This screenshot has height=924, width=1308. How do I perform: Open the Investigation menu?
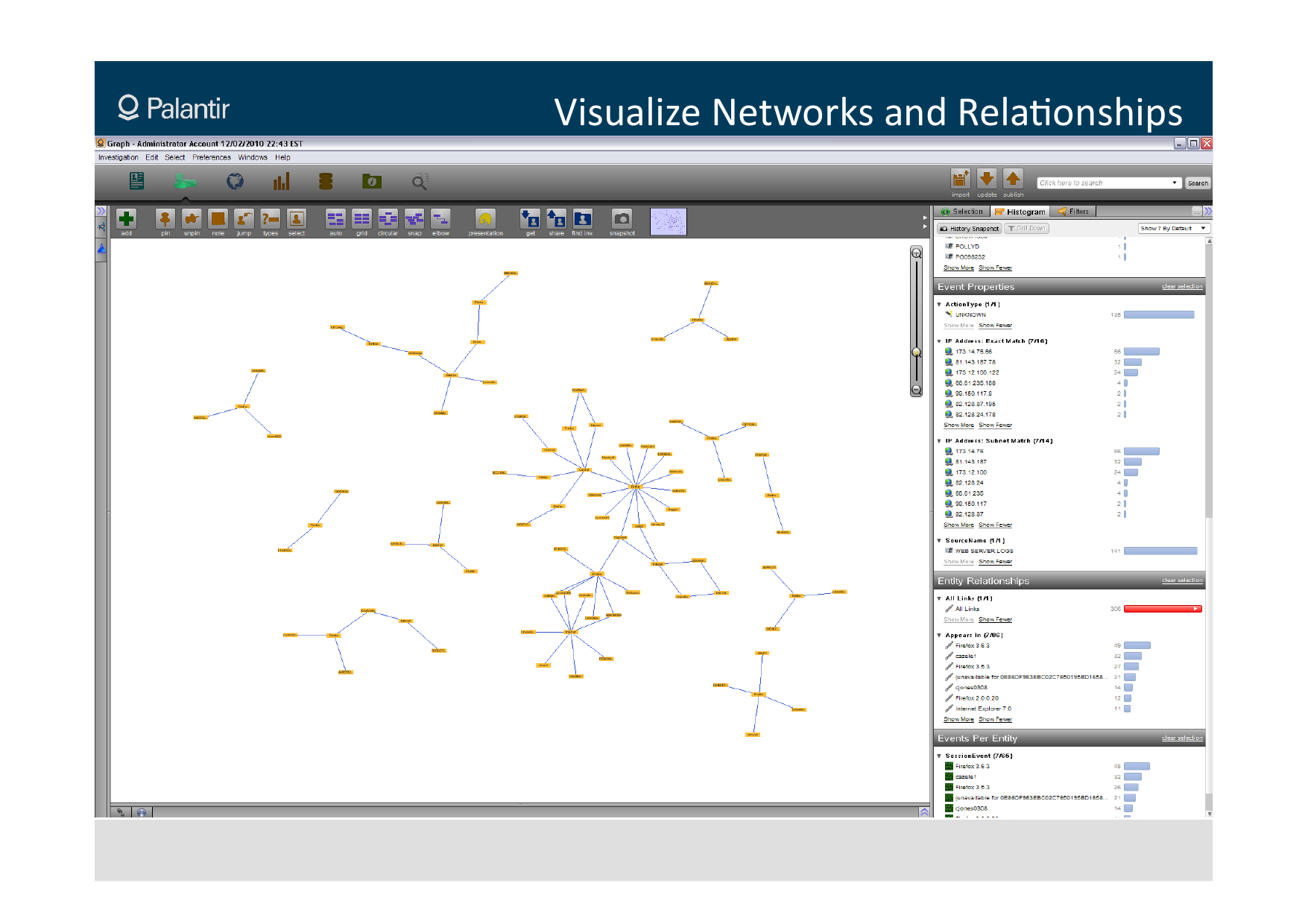click(119, 157)
